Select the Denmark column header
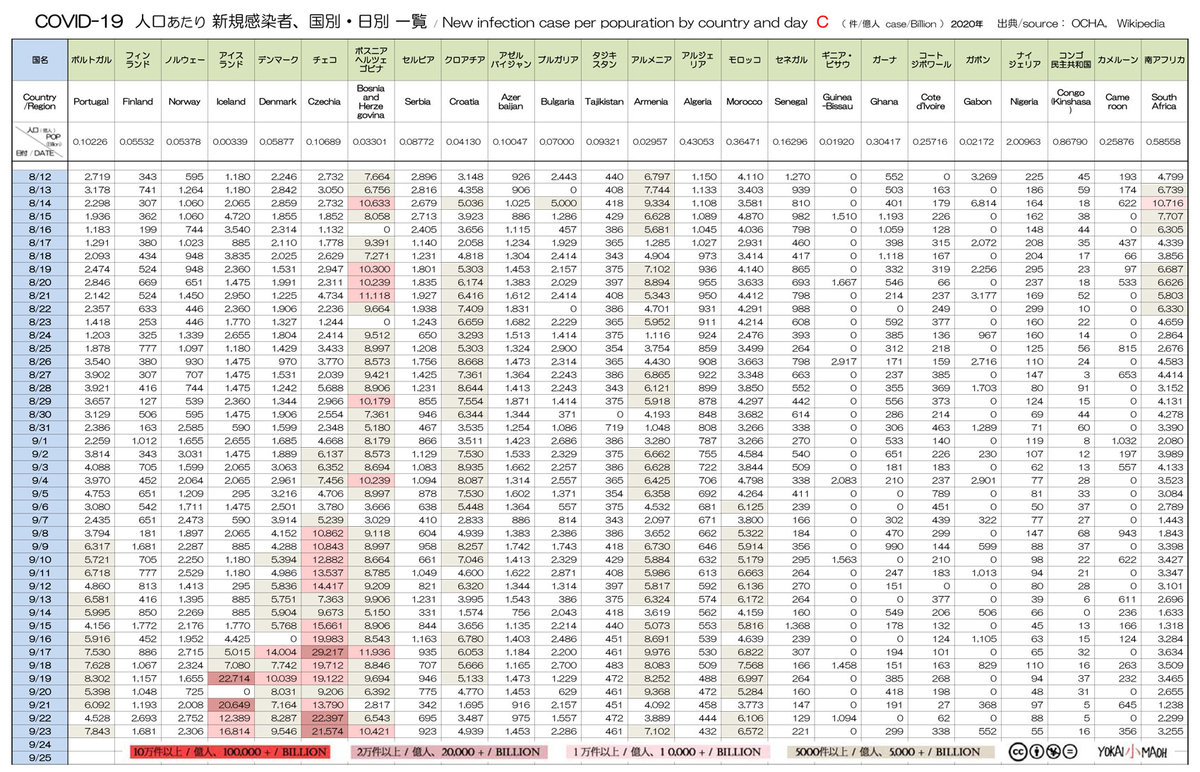The image size is (1200, 772). [277, 101]
